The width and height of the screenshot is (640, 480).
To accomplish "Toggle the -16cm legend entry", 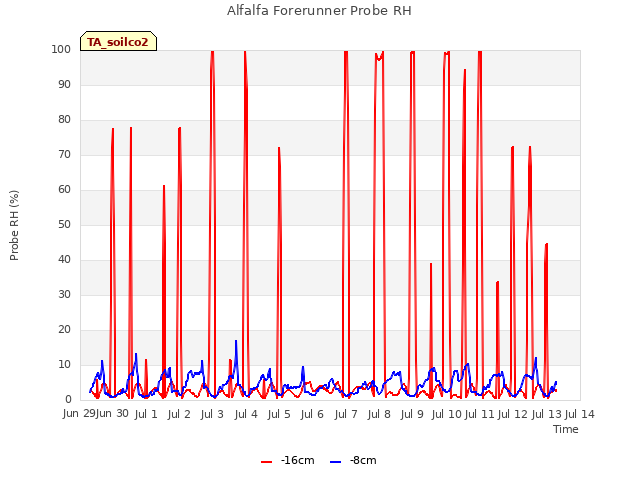I will pyautogui.click(x=288, y=460).
